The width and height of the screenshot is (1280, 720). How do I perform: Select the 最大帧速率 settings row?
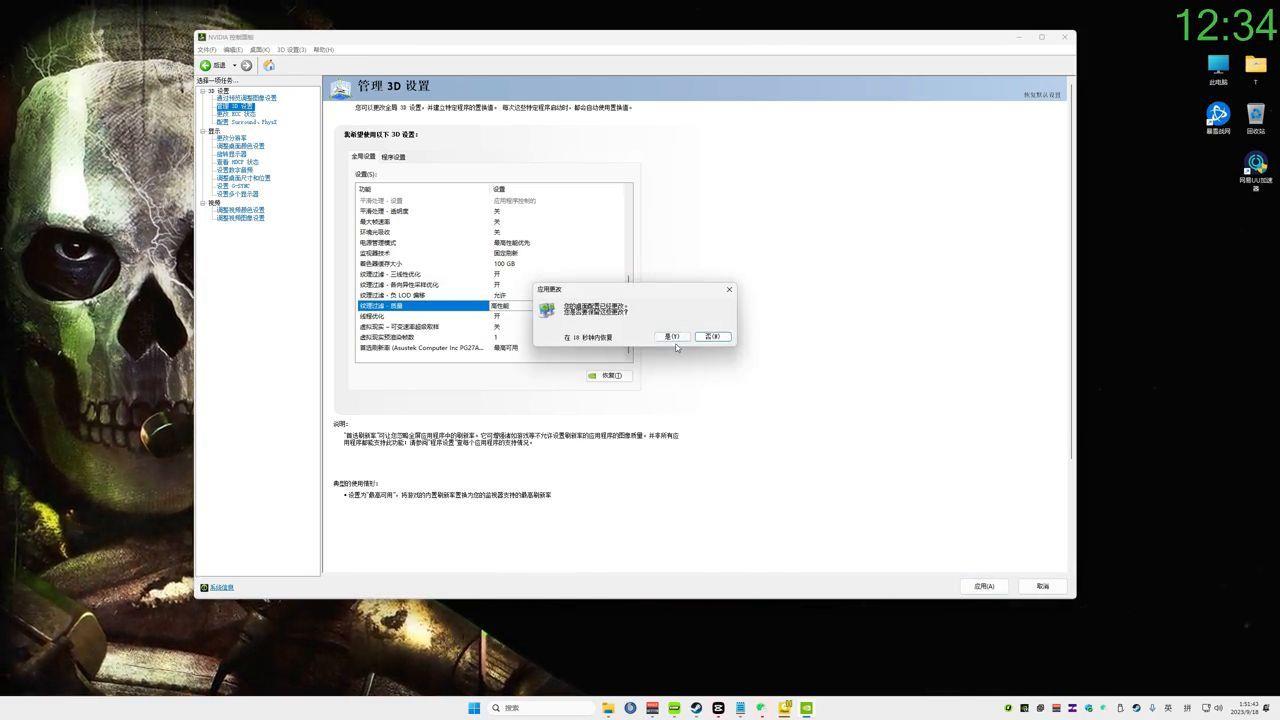tap(491, 222)
